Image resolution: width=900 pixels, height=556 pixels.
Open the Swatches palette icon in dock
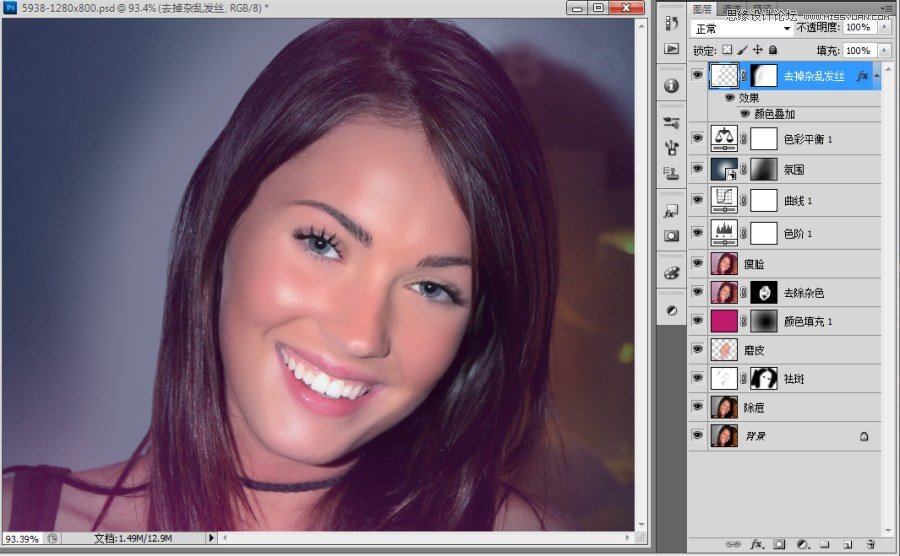671,274
